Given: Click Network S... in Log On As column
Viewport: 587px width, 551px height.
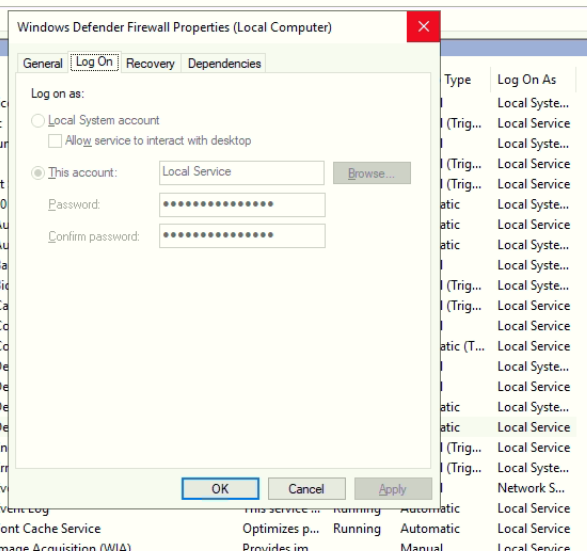Looking at the screenshot, I should [x=530, y=488].
